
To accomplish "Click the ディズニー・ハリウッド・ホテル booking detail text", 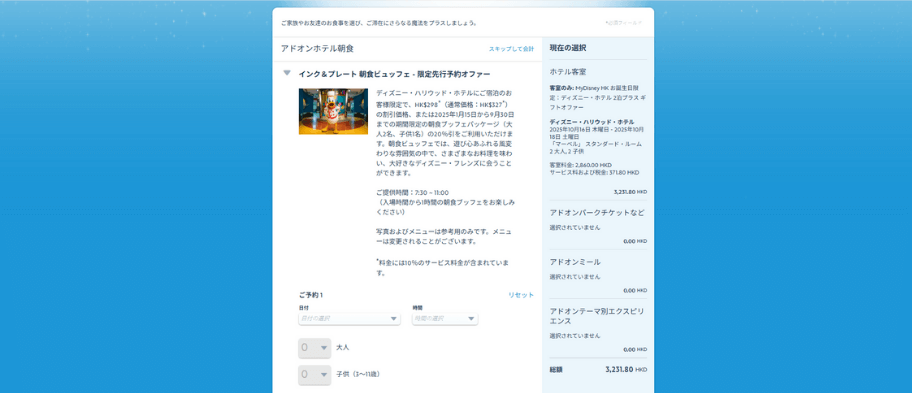I will [x=585, y=122].
